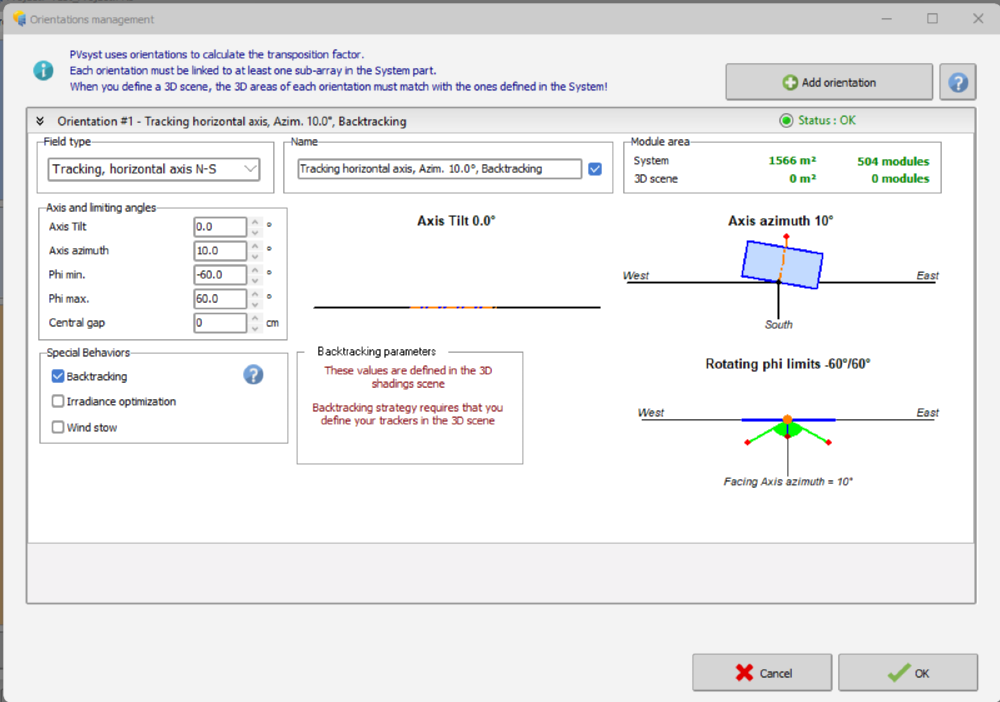Click PVsyst icon in title bar
1000x702 pixels.
point(18,19)
